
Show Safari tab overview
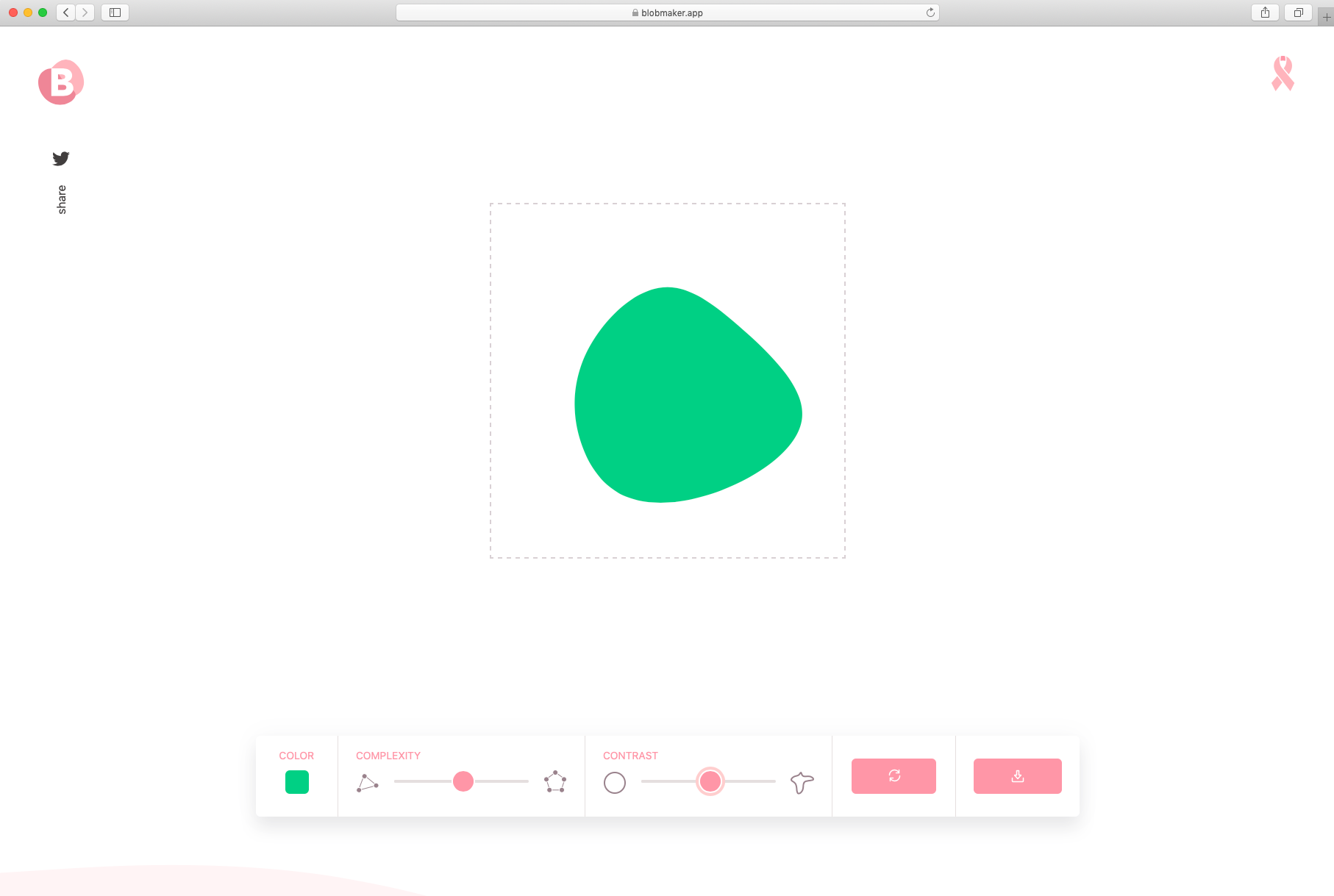tap(1299, 12)
